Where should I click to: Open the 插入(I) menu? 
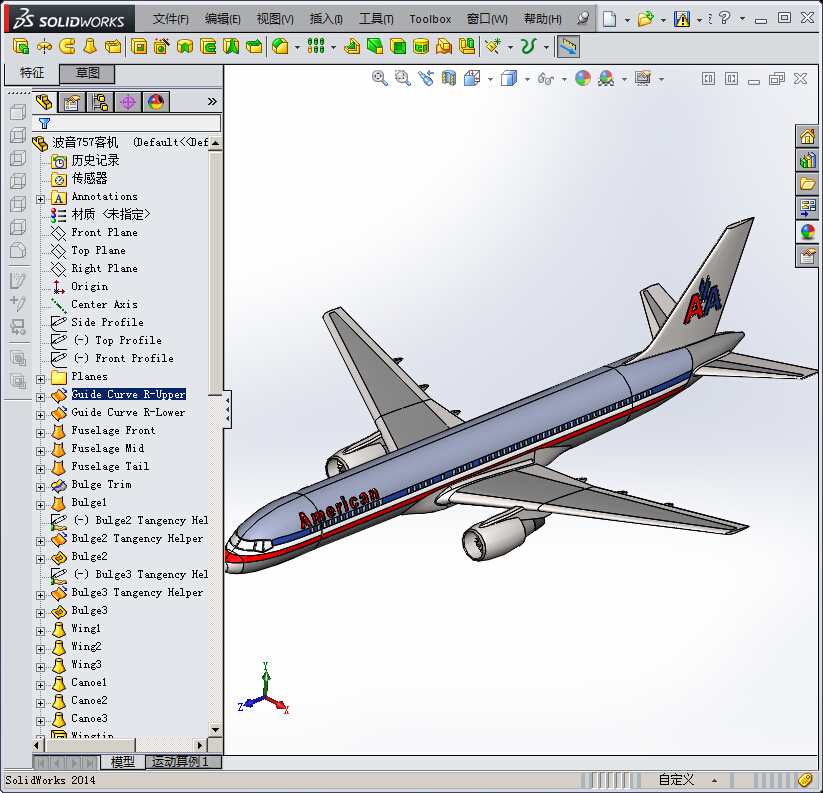tap(326, 19)
